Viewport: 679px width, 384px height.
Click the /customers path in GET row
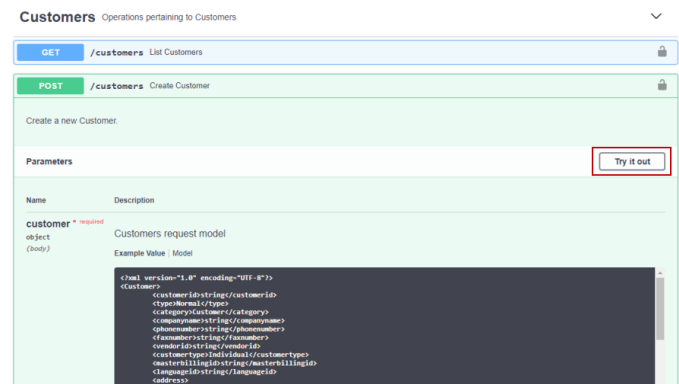[116, 52]
